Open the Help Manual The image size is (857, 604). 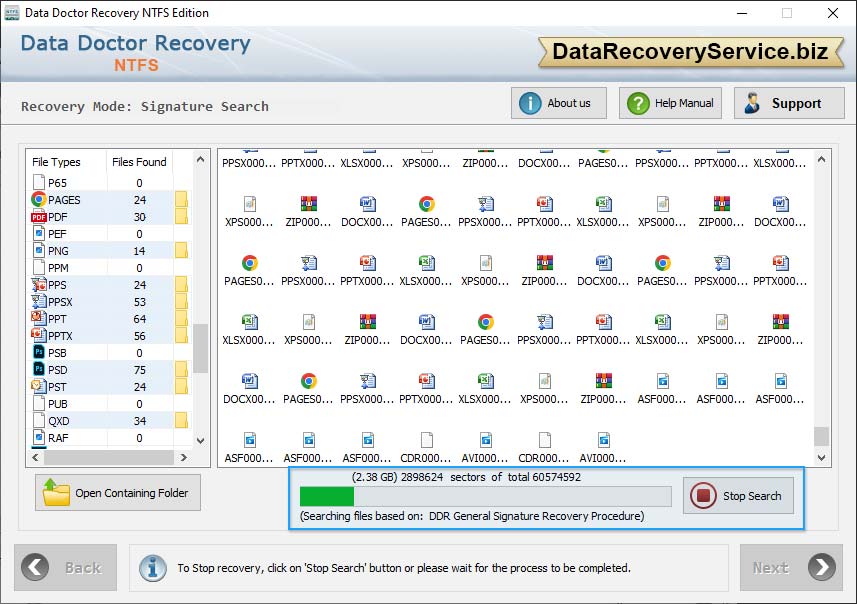(670, 103)
